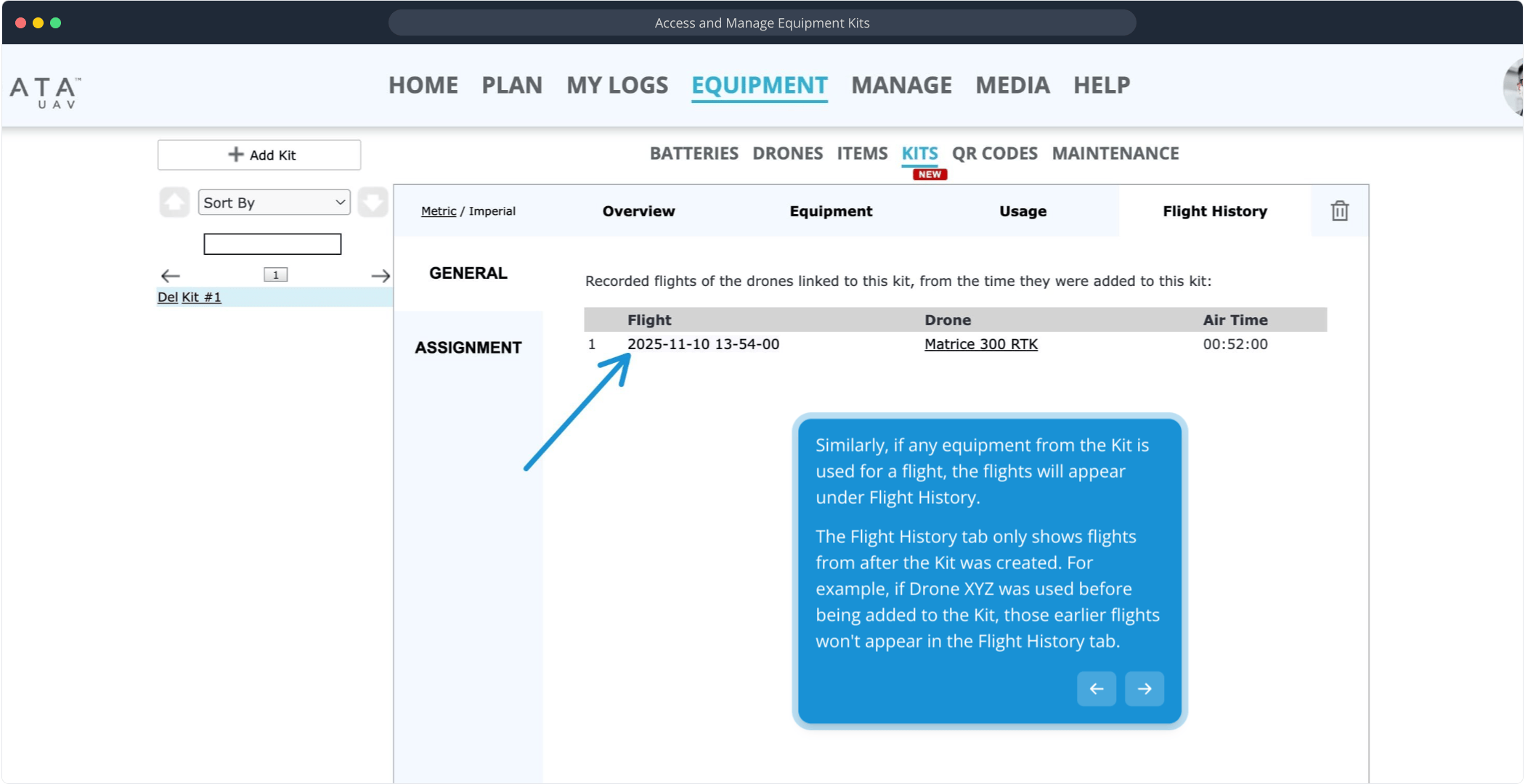Go to next page of kit list
Image resolution: width=1525 pixels, height=784 pixels.
pyautogui.click(x=381, y=276)
